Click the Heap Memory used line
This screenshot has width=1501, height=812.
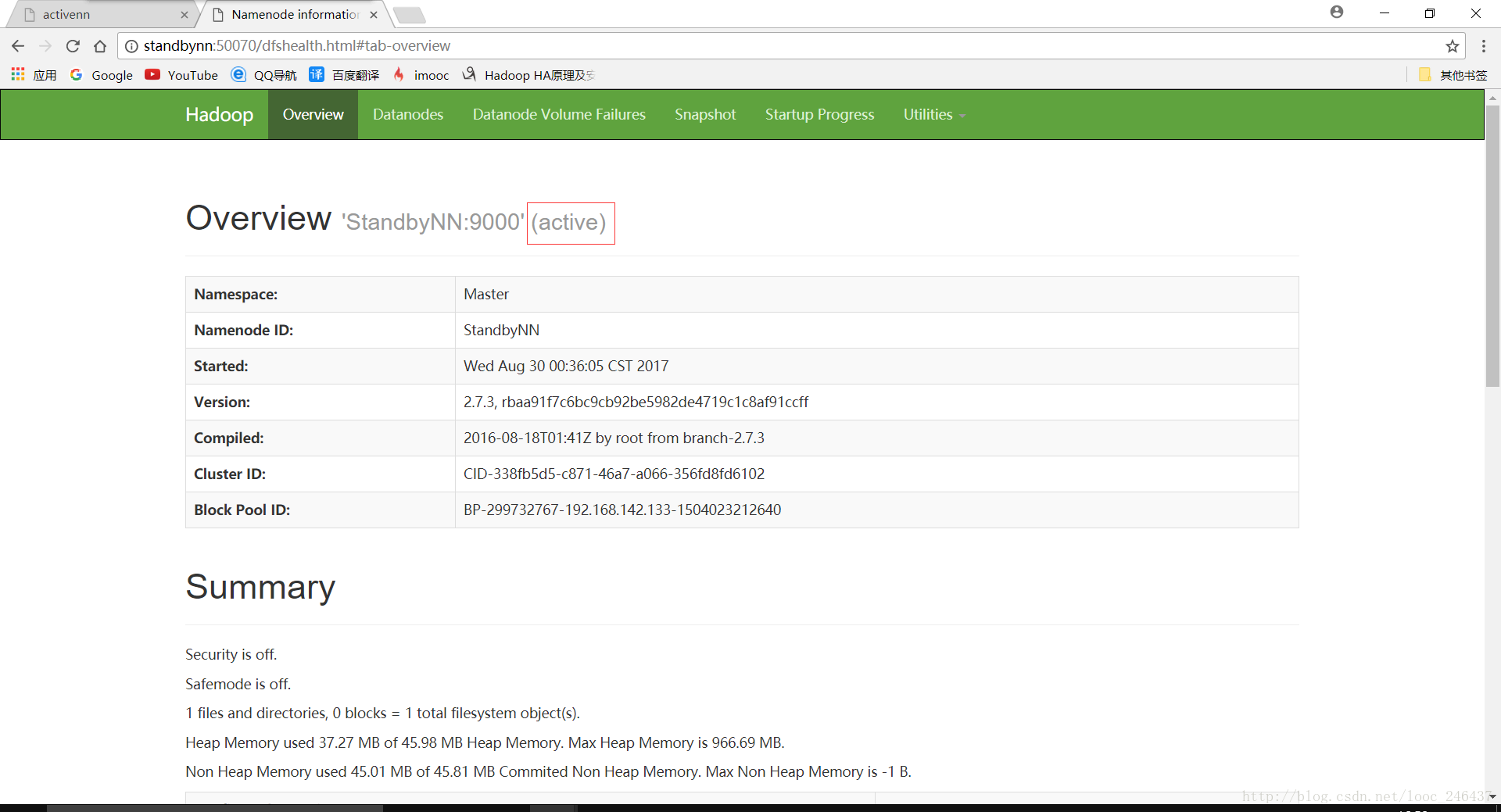click(x=485, y=743)
